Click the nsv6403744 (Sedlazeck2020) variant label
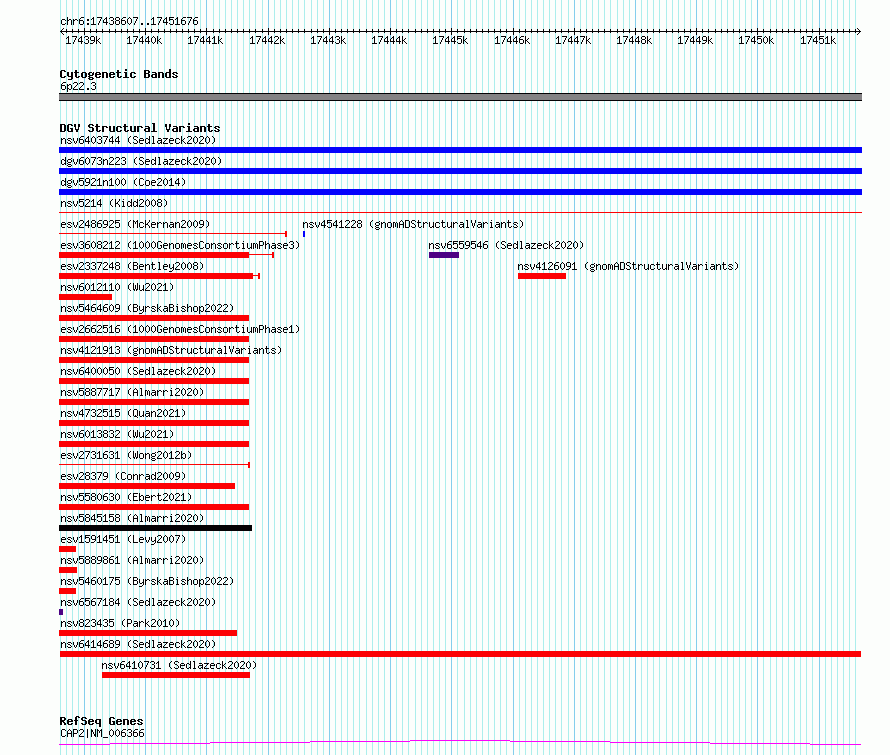The height and width of the screenshot is (755, 890). coord(138,140)
